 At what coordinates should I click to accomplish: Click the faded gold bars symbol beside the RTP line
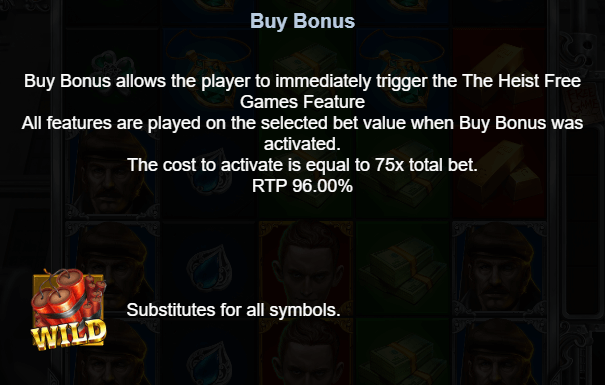[x=499, y=172]
